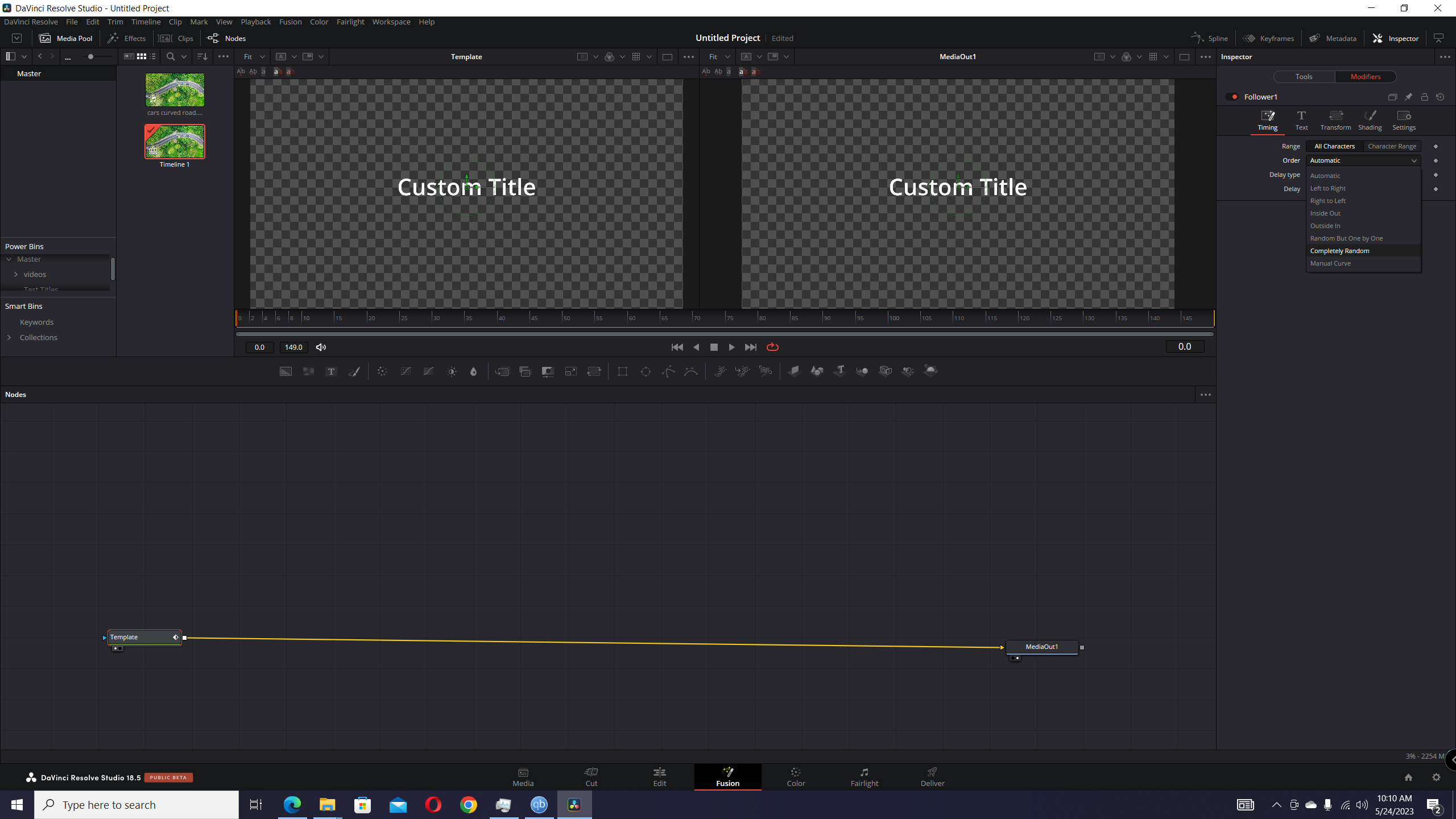Add a Resize node from toolbar
The height and width of the screenshot is (819, 1456).
tap(570, 371)
